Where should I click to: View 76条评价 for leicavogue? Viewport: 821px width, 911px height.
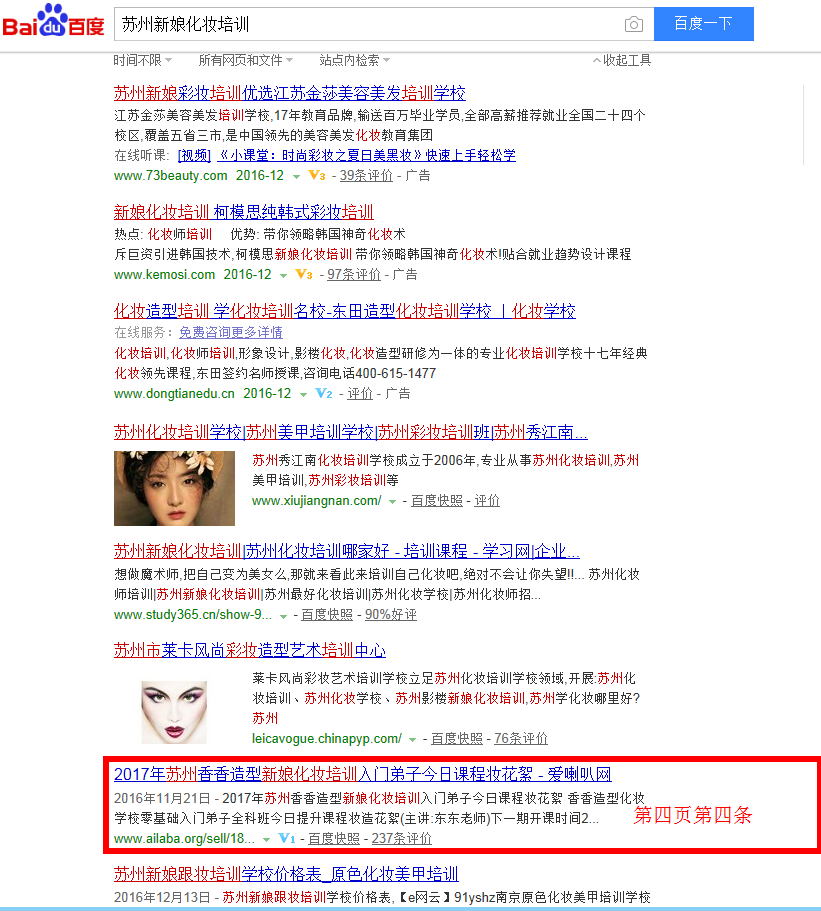coord(521,738)
